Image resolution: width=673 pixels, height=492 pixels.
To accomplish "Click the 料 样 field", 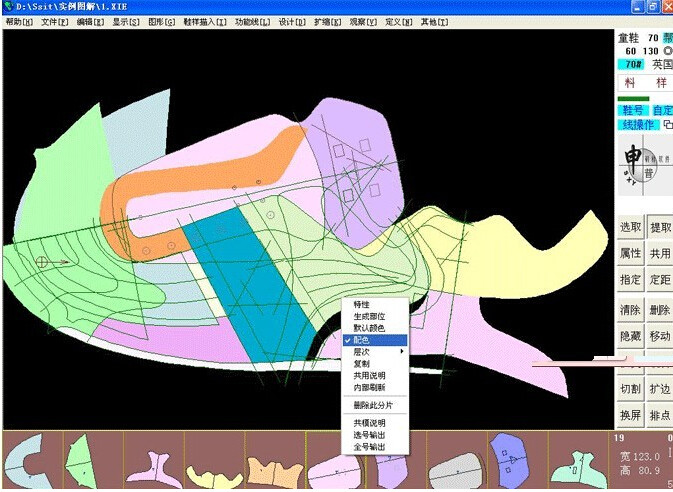I will click(x=646, y=82).
